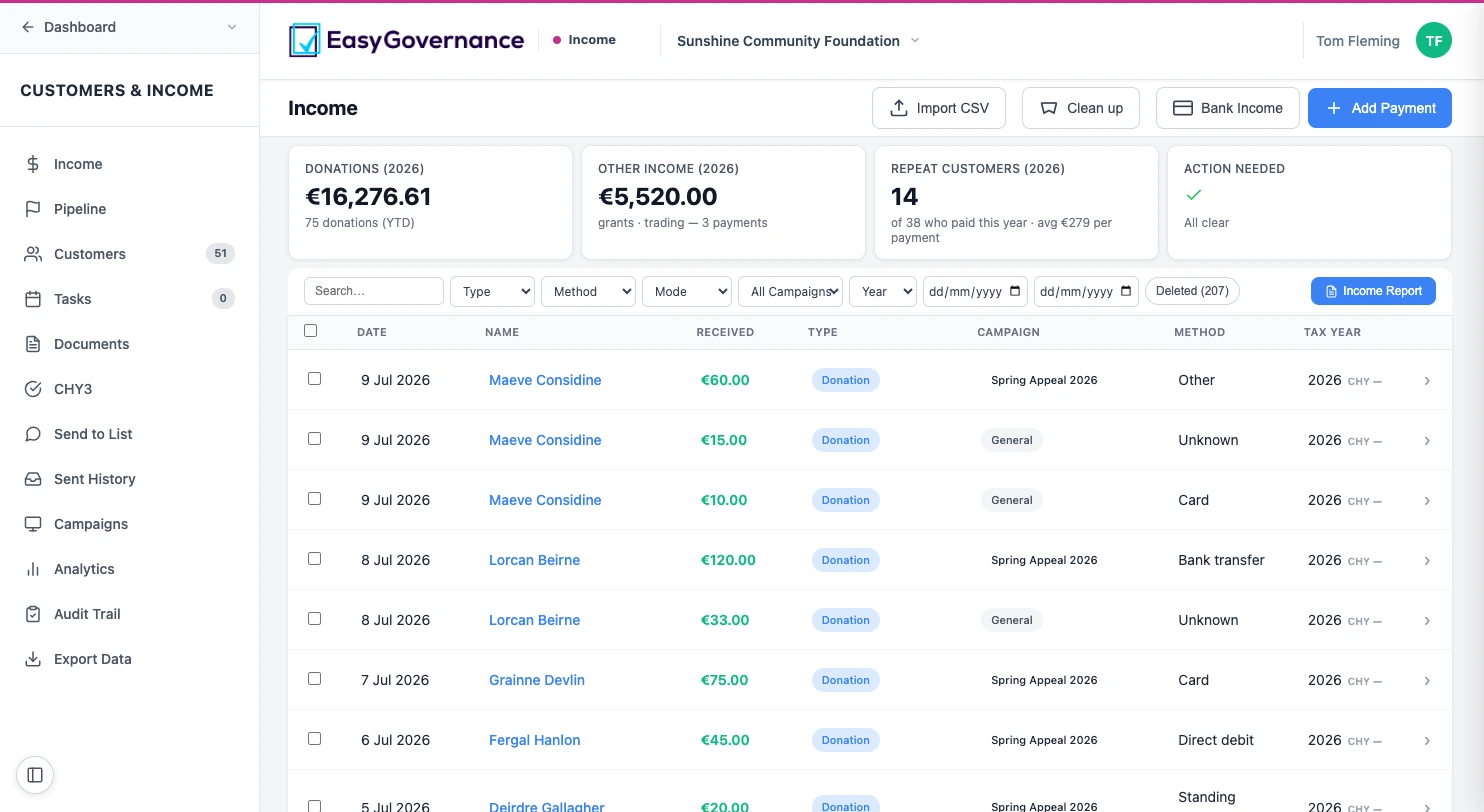The height and width of the screenshot is (812, 1484).
Task: Click the Audit Trail clipboard icon
Action: [x=33, y=614]
